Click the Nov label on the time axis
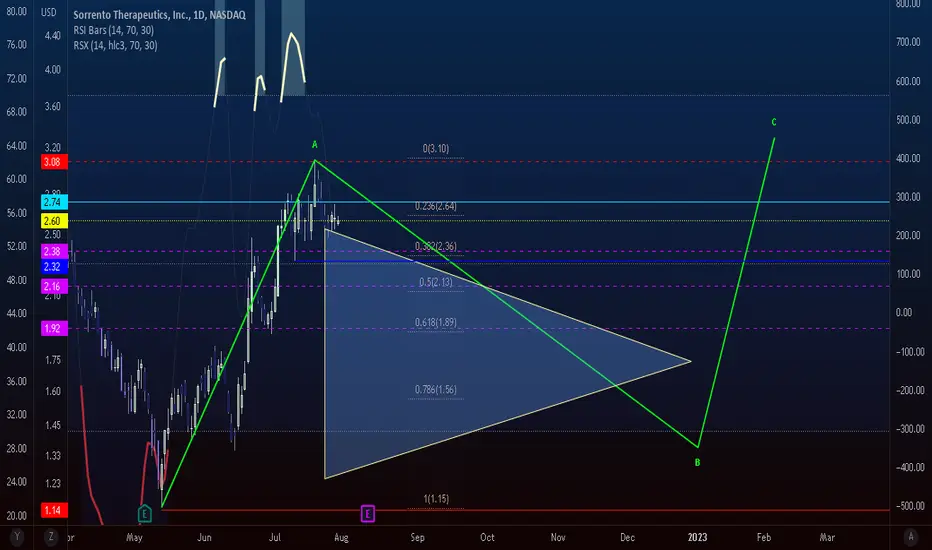 click(x=558, y=538)
